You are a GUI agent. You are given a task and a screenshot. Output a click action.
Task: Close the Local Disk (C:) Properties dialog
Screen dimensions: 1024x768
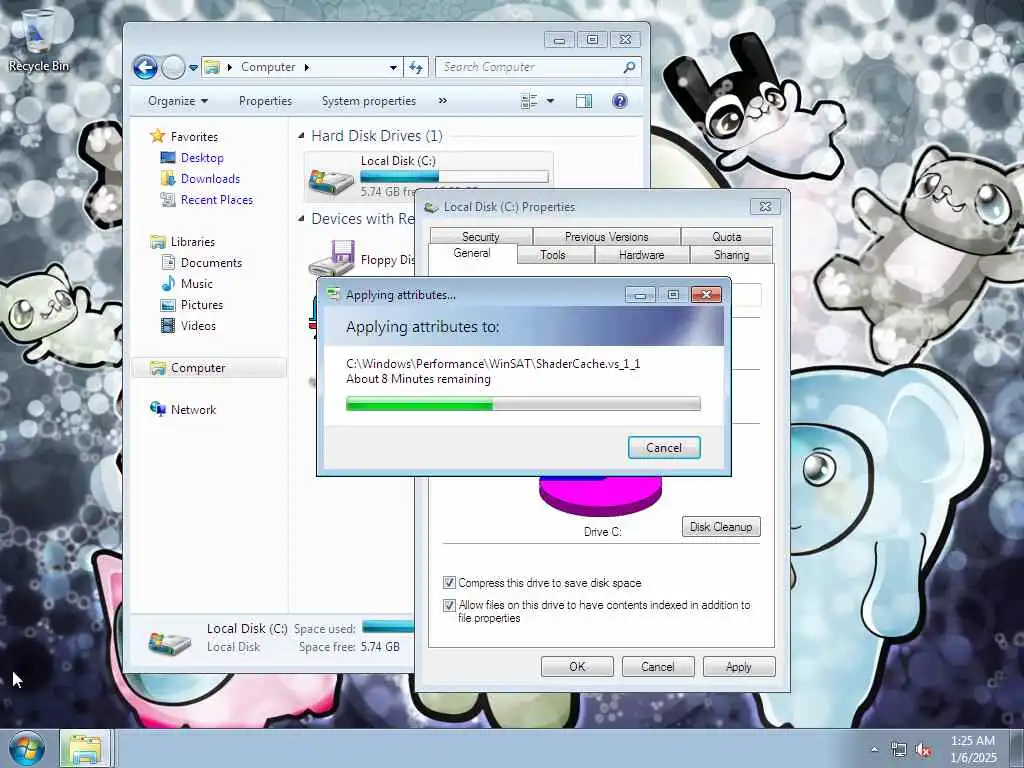click(765, 206)
